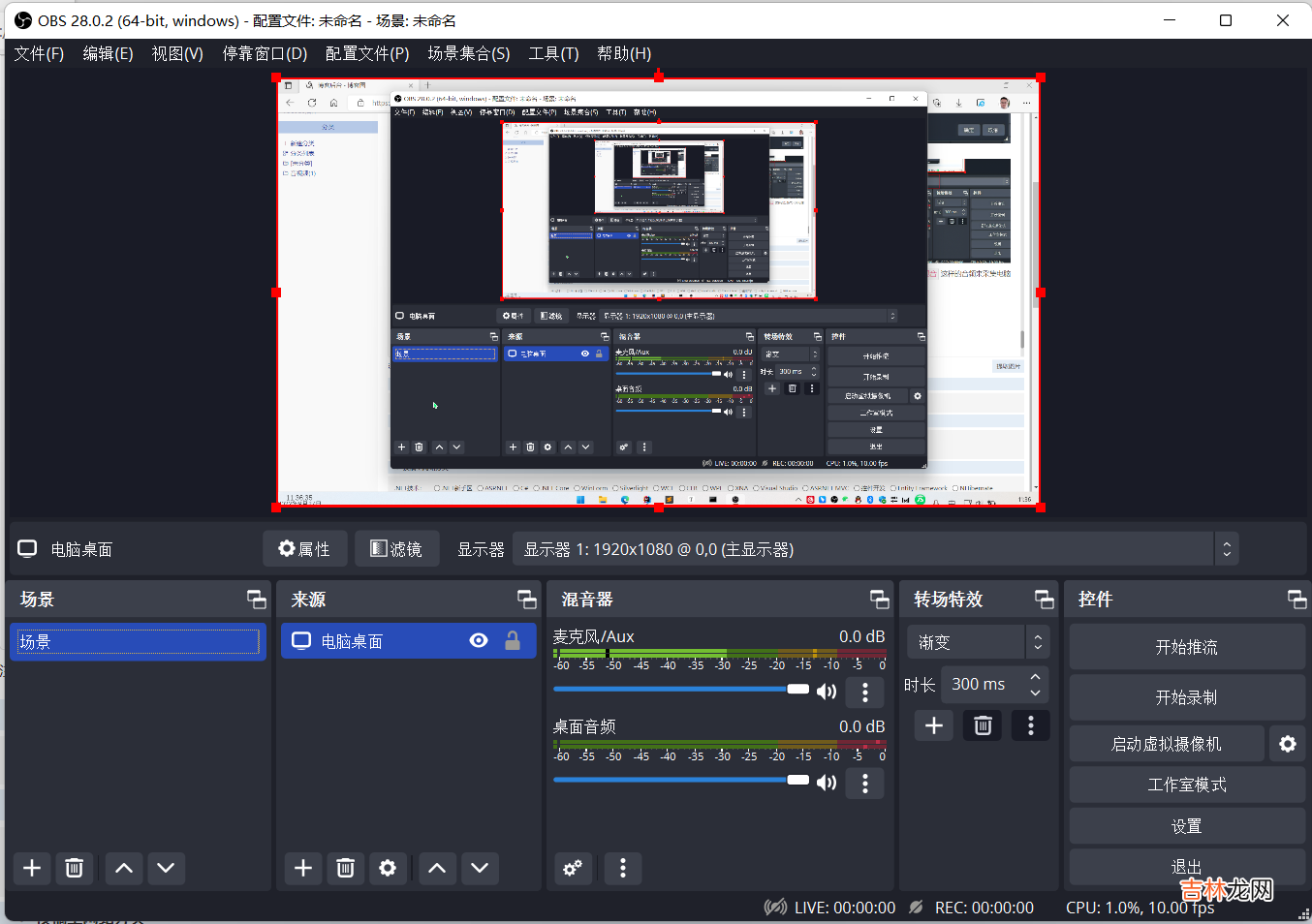Open the Desktop Audio three-dot menu

coord(864,783)
